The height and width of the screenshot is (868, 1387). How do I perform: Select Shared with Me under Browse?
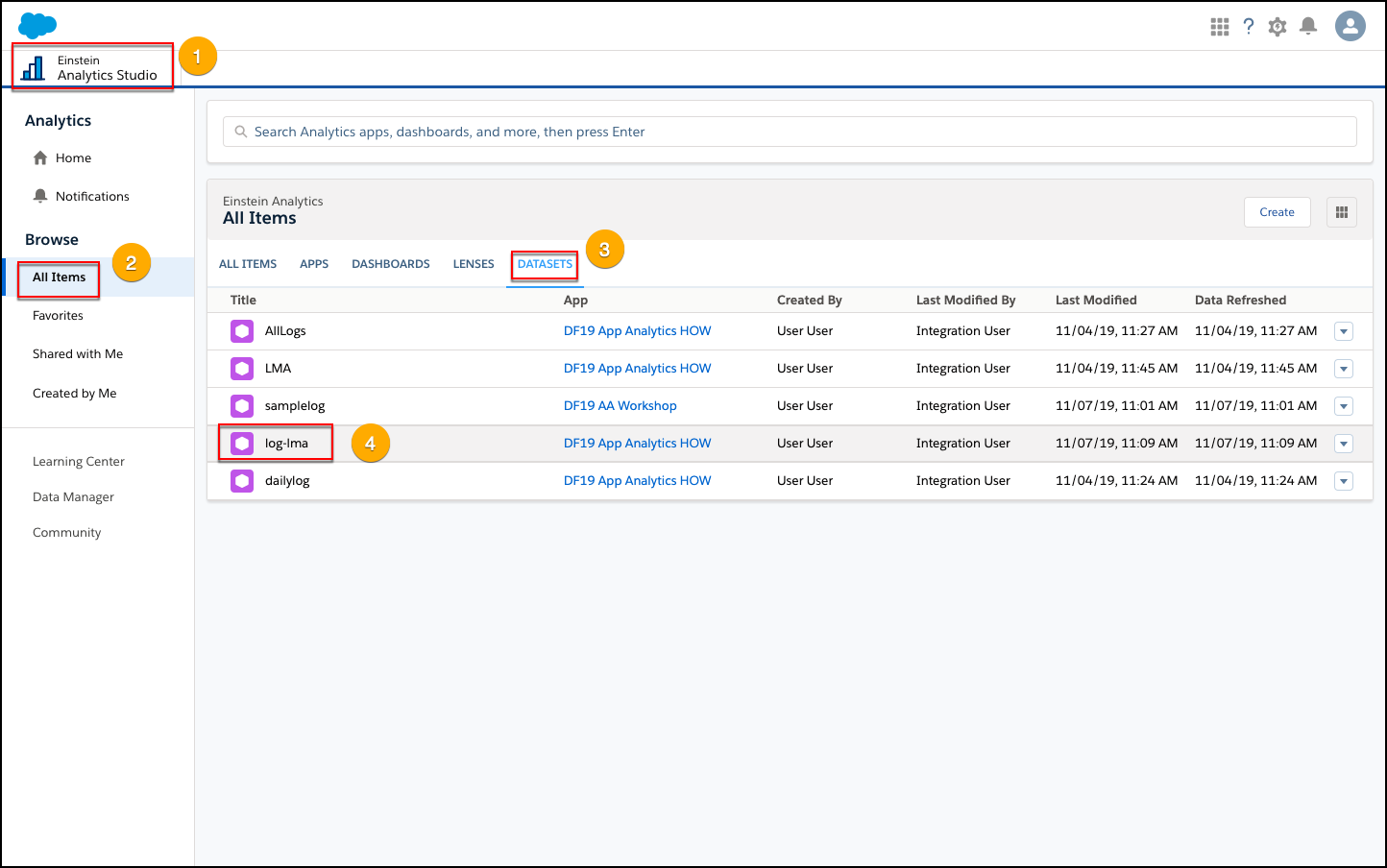[x=78, y=354]
